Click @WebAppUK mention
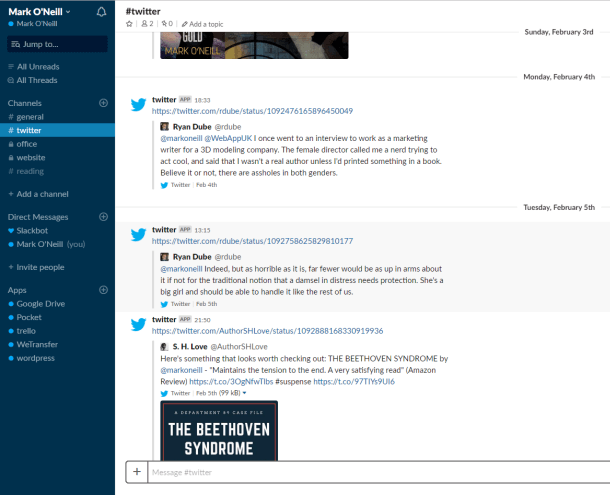The height and width of the screenshot is (495, 610). coord(228,138)
